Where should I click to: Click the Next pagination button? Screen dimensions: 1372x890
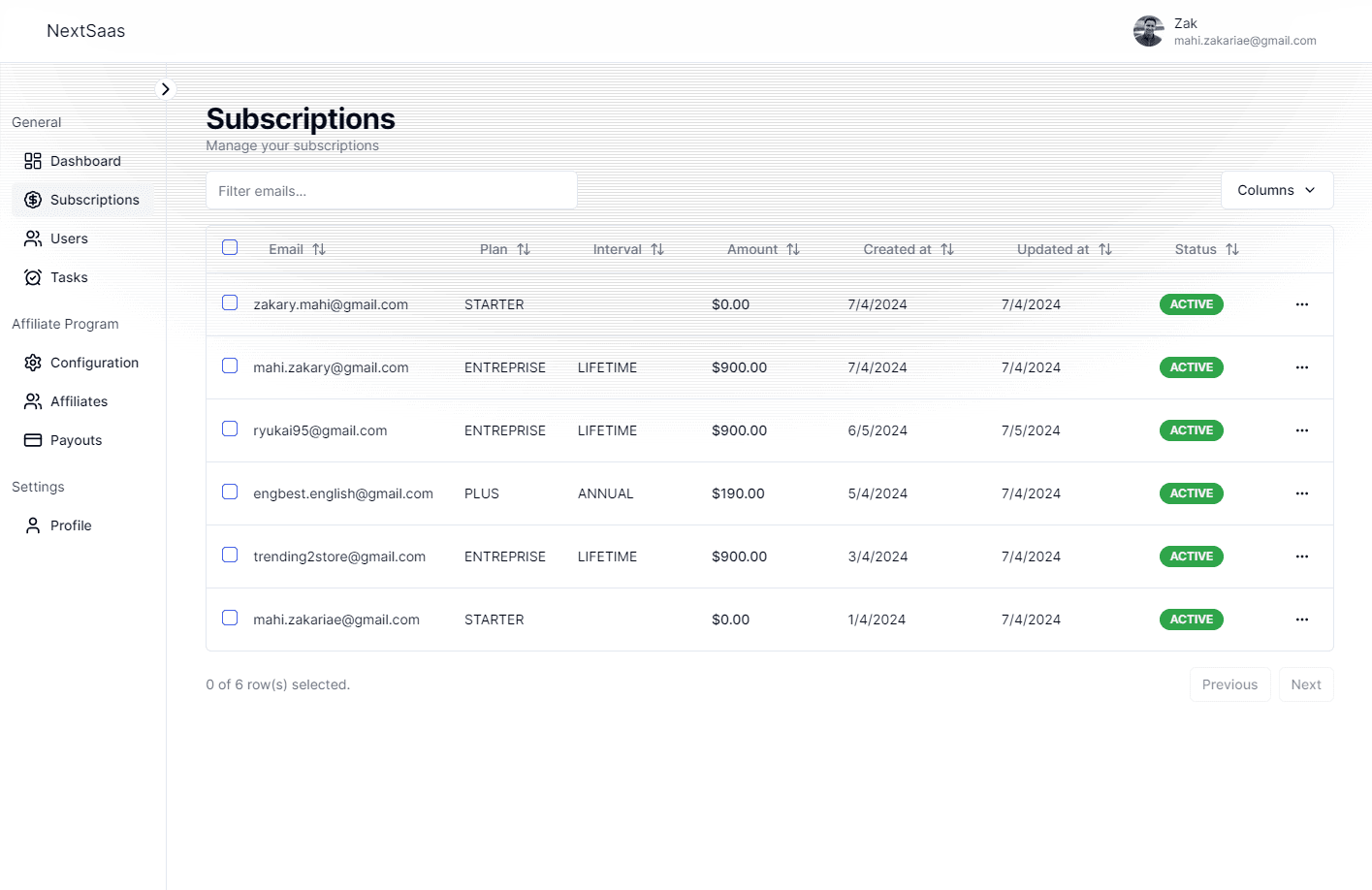point(1305,684)
